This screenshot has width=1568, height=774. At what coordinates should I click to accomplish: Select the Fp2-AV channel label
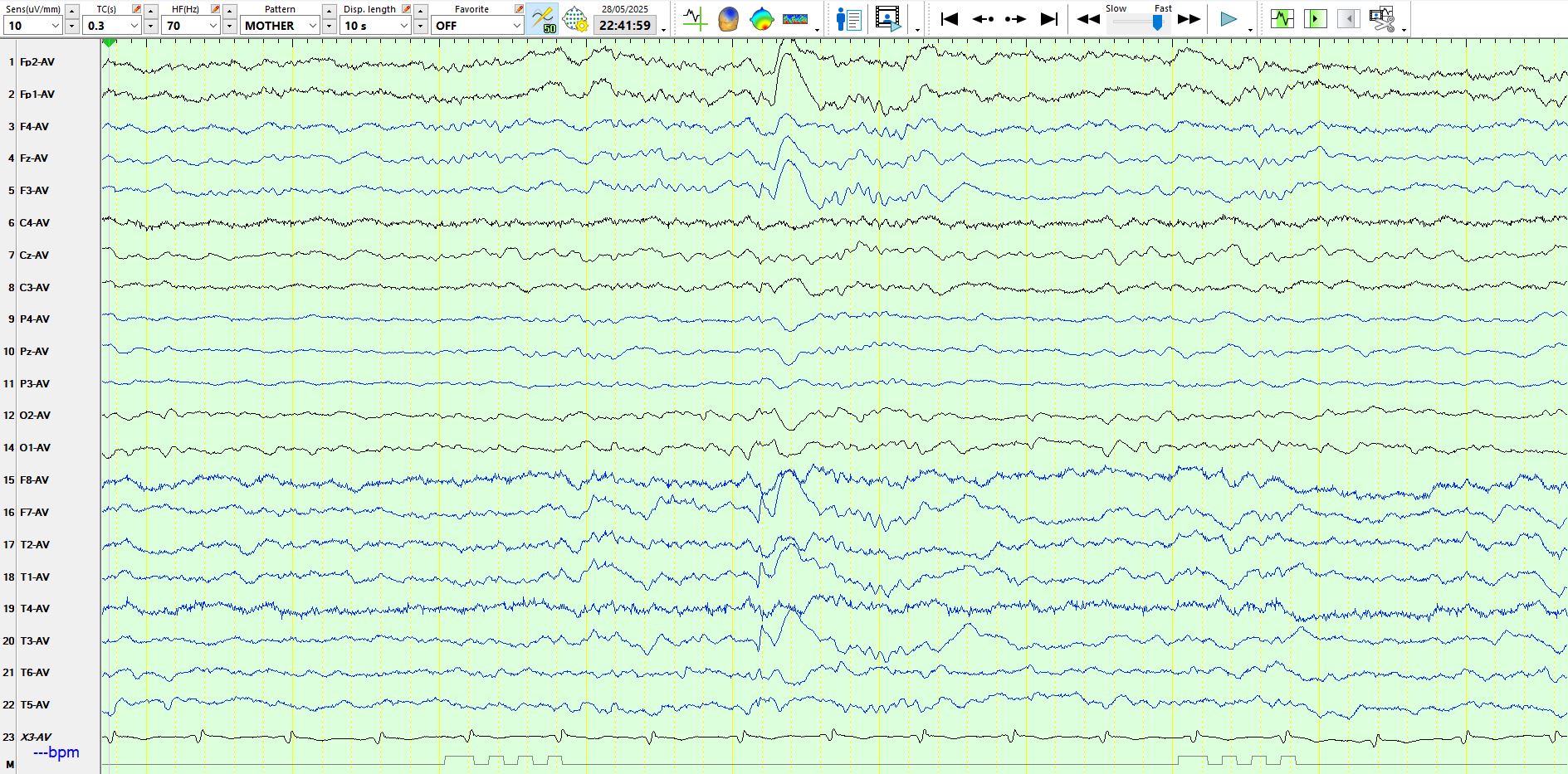pyautogui.click(x=37, y=62)
